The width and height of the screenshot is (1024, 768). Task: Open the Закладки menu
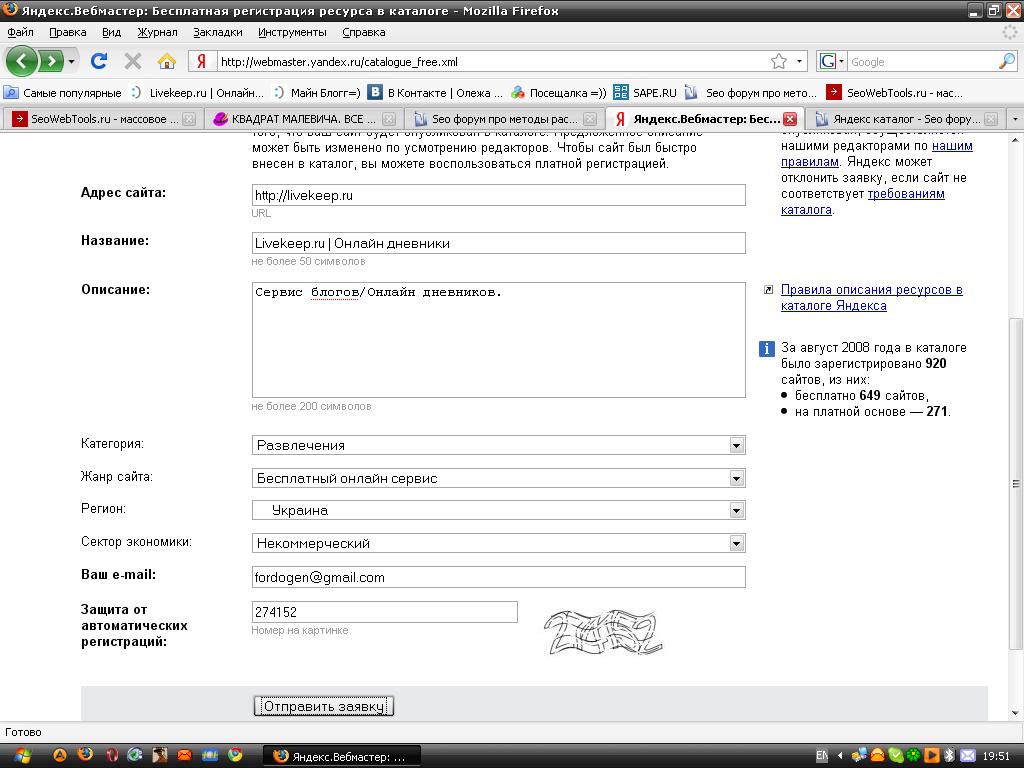click(x=217, y=32)
